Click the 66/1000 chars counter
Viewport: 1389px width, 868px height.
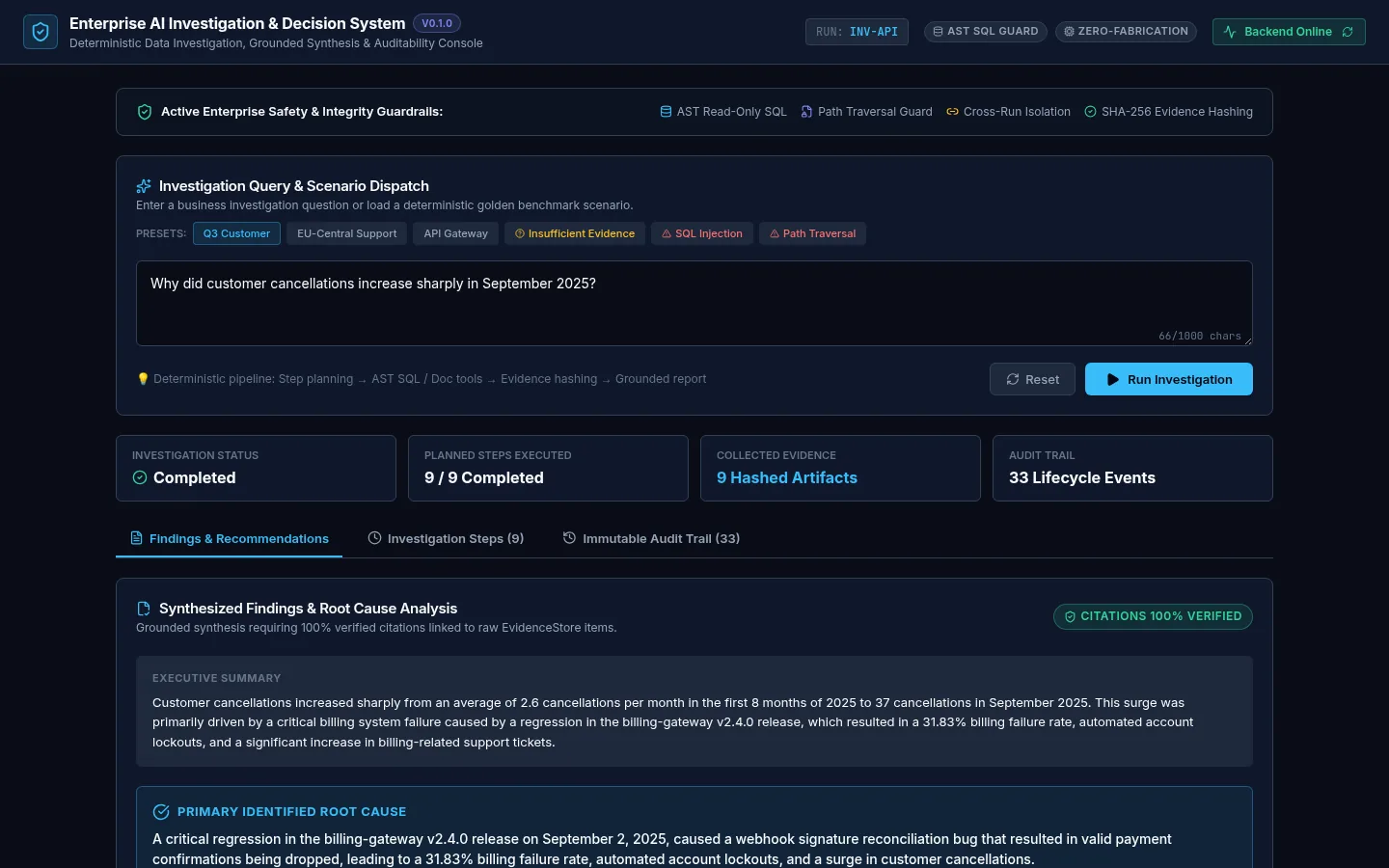[x=1200, y=336]
